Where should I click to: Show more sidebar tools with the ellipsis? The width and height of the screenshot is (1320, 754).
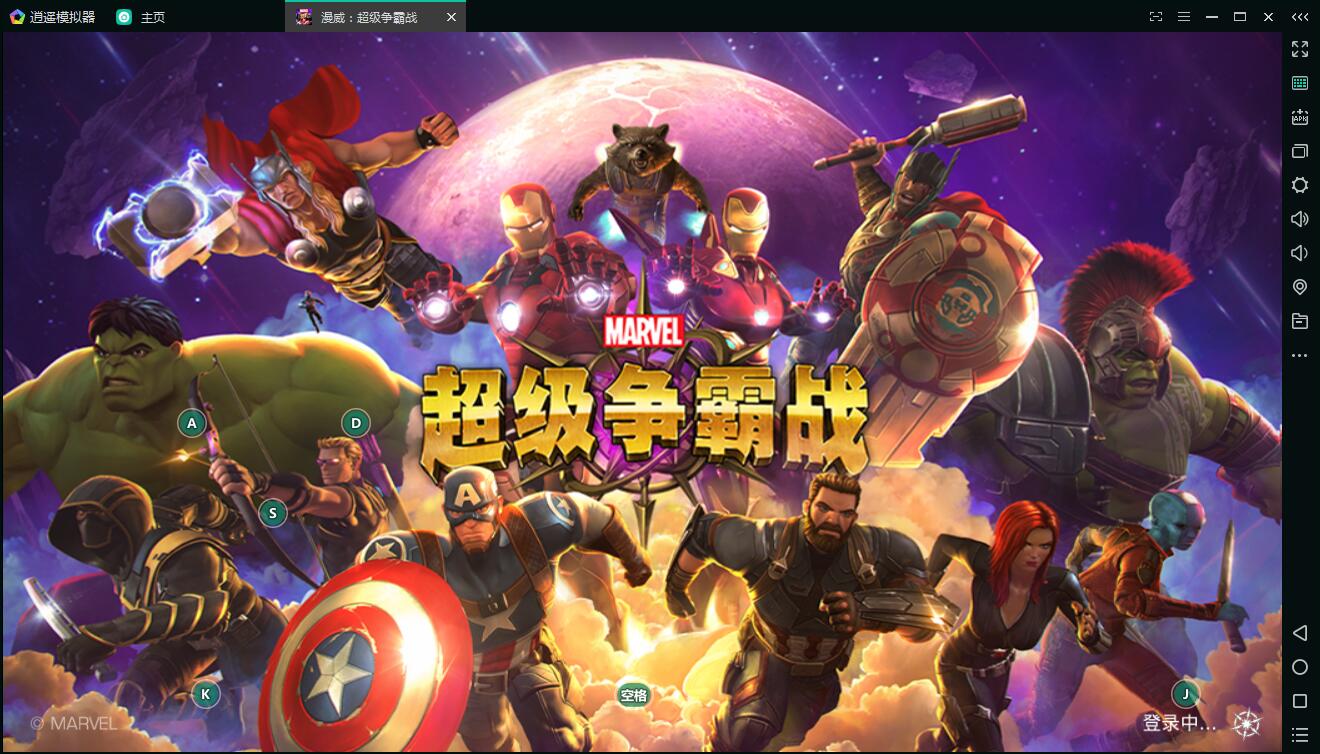point(1300,355)
